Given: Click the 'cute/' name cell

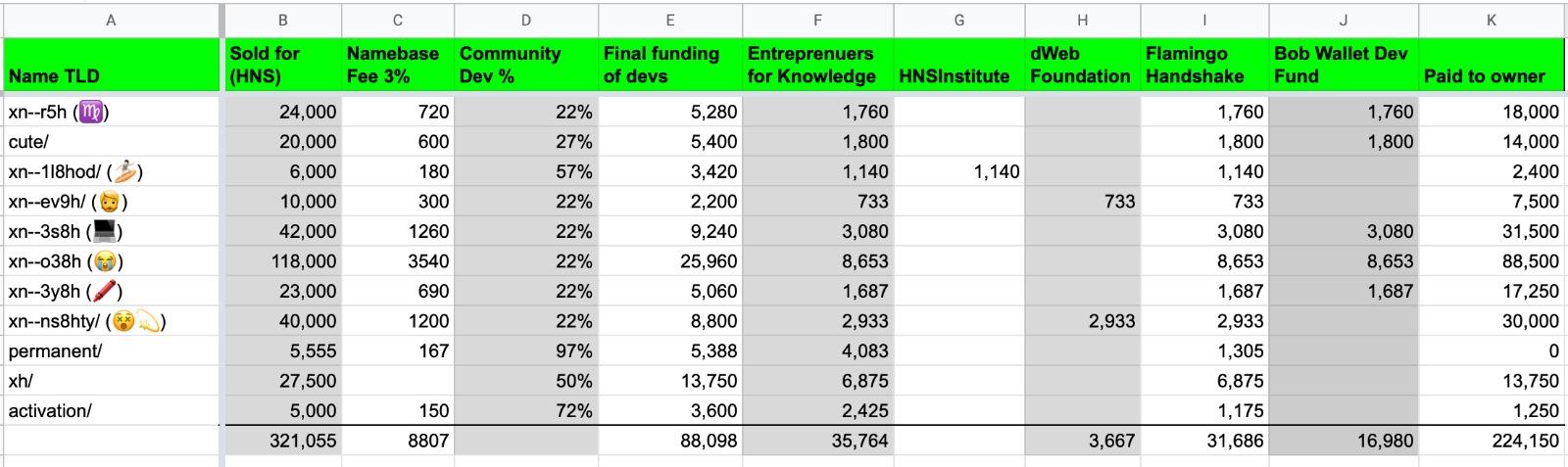Looking at the screenshot, I should (x=111, y=142).
